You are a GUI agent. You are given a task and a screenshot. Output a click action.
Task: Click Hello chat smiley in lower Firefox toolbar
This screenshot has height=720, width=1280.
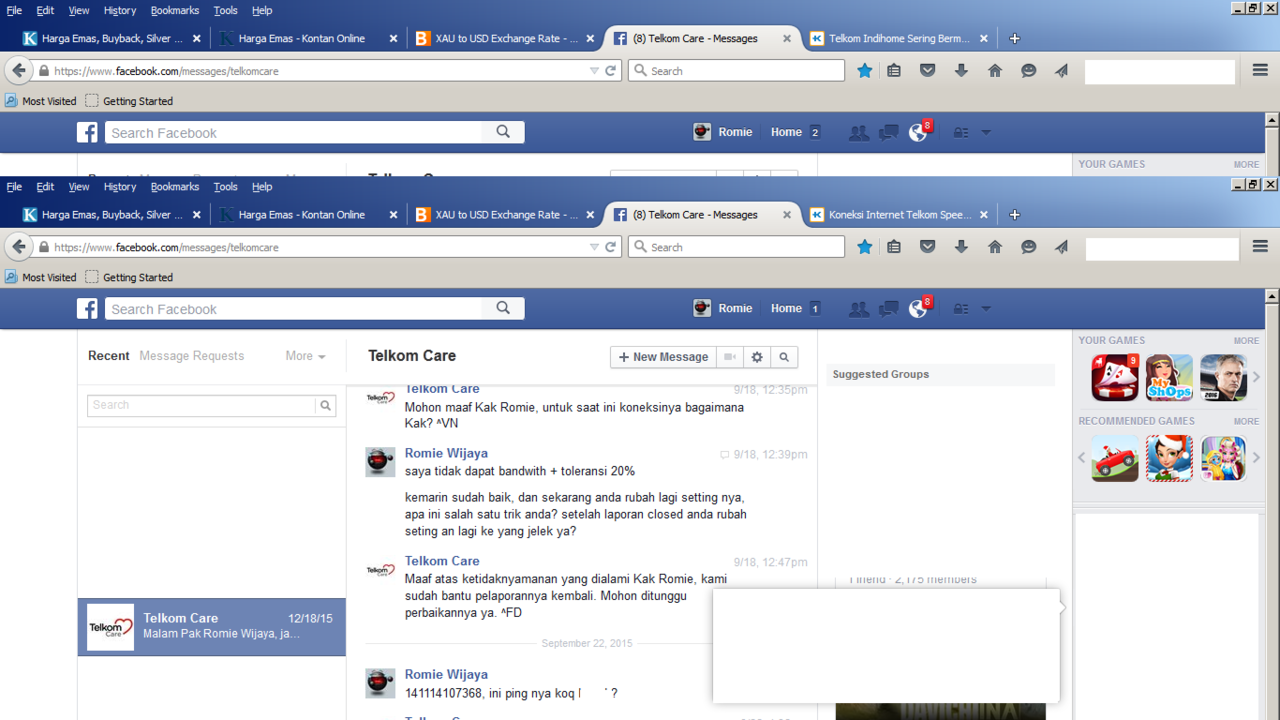(1028, 247)
